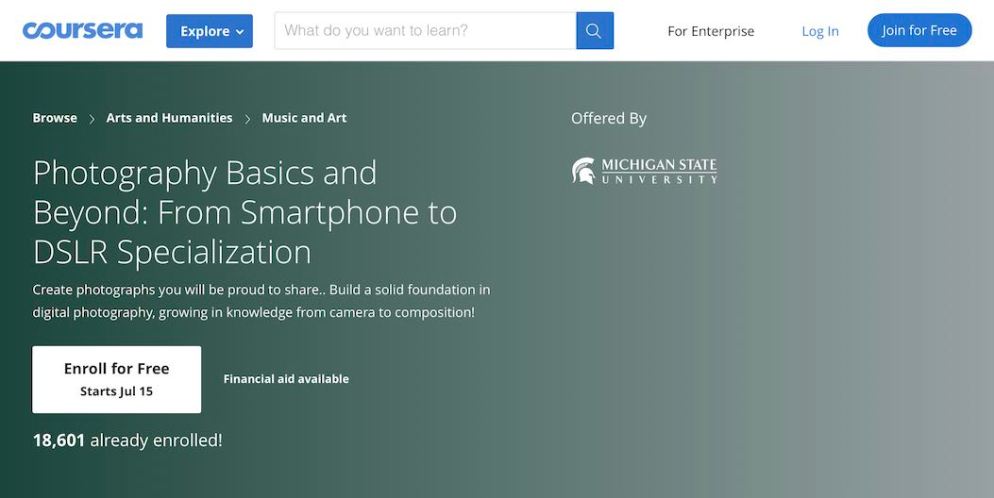Open the For Enterprise page
The height and width of the screenshot is (498, 994).
(711, 31)
